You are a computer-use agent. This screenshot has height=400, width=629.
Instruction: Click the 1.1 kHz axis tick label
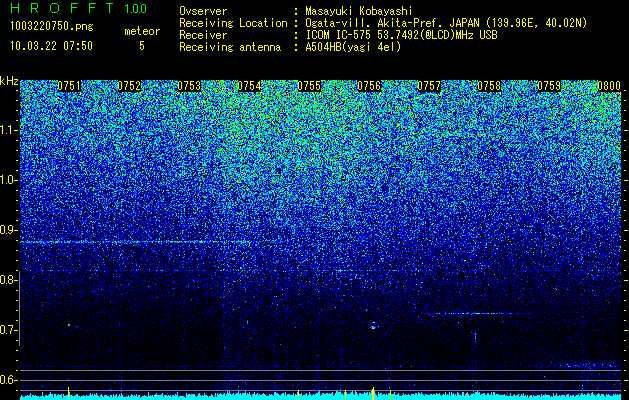[x=8, y=130]
